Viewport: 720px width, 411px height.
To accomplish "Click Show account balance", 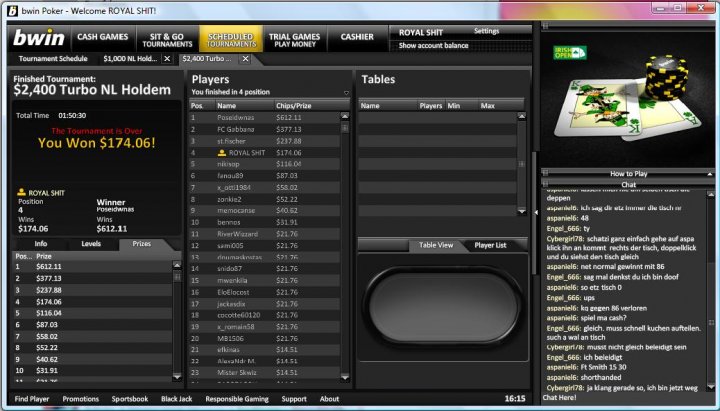I will [x=433, y=45].
